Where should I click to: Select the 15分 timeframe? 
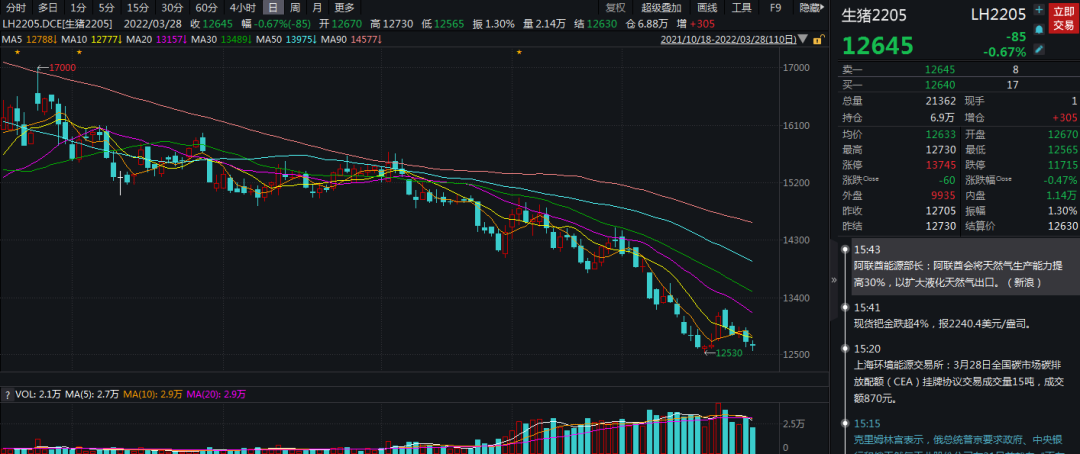click(138, 8)
